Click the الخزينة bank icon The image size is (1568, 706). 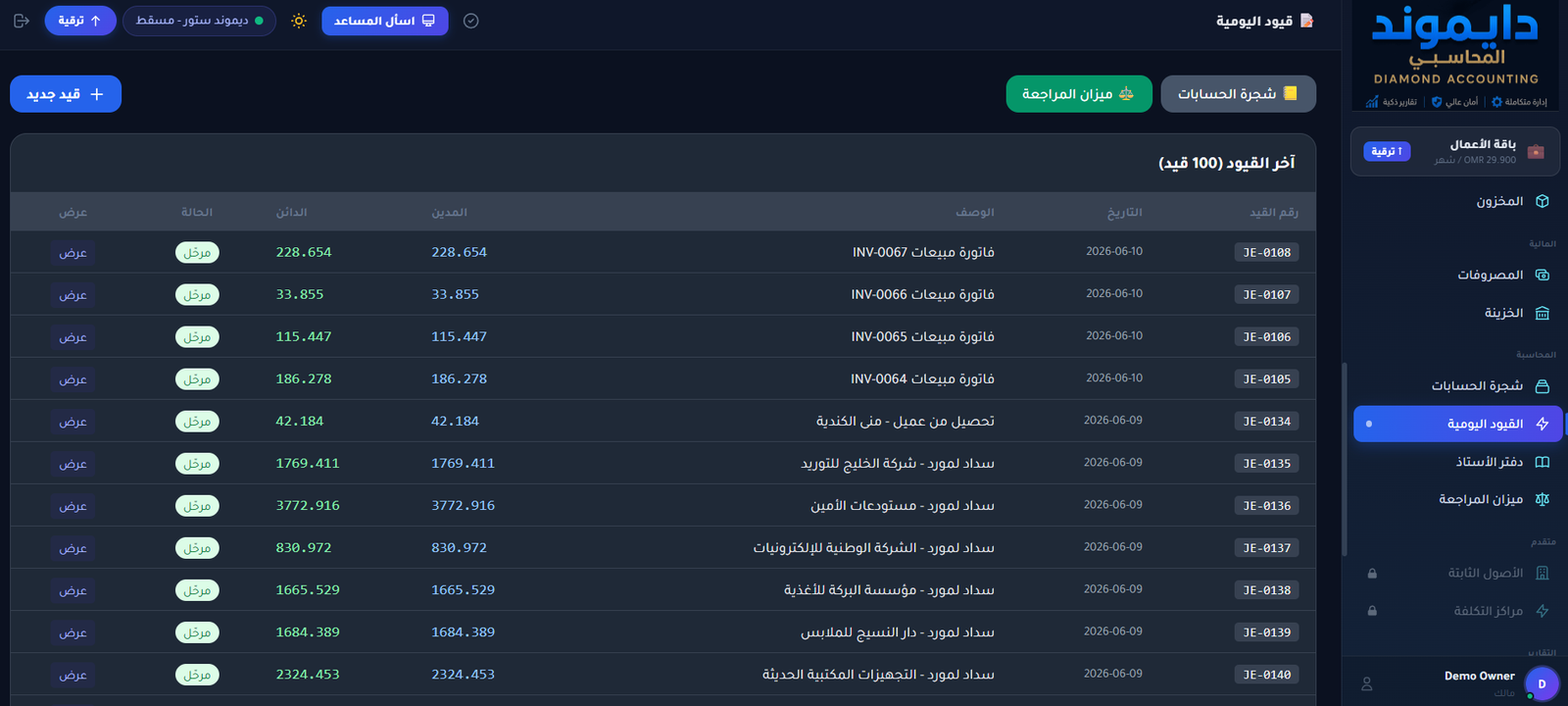coord(1543,313)
